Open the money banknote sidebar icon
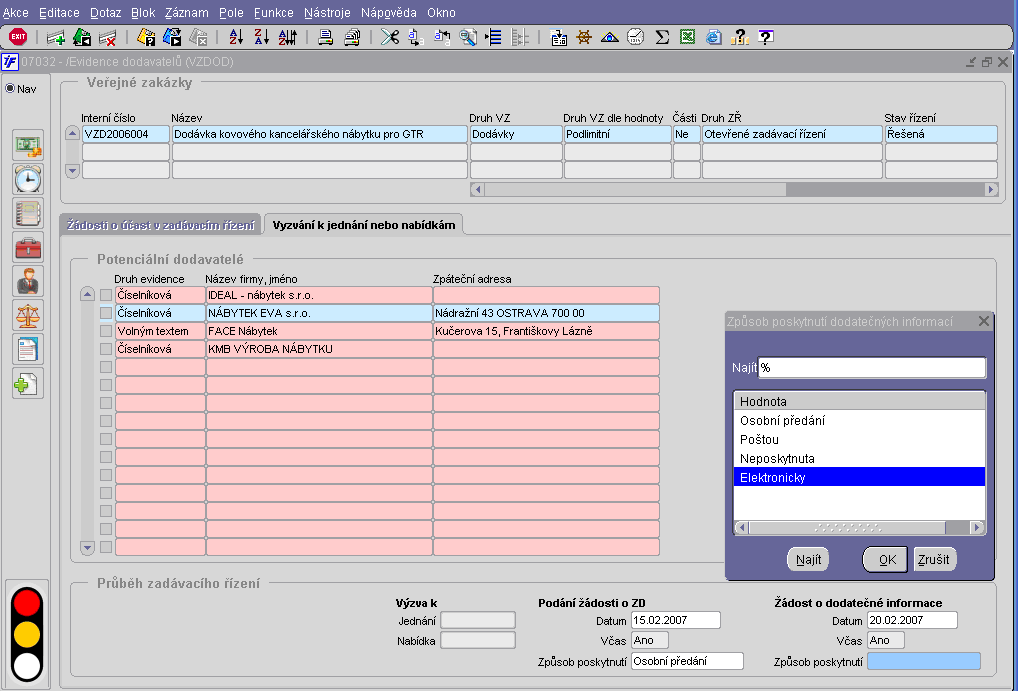This screenshot has height=691, width=1018. 28,145
